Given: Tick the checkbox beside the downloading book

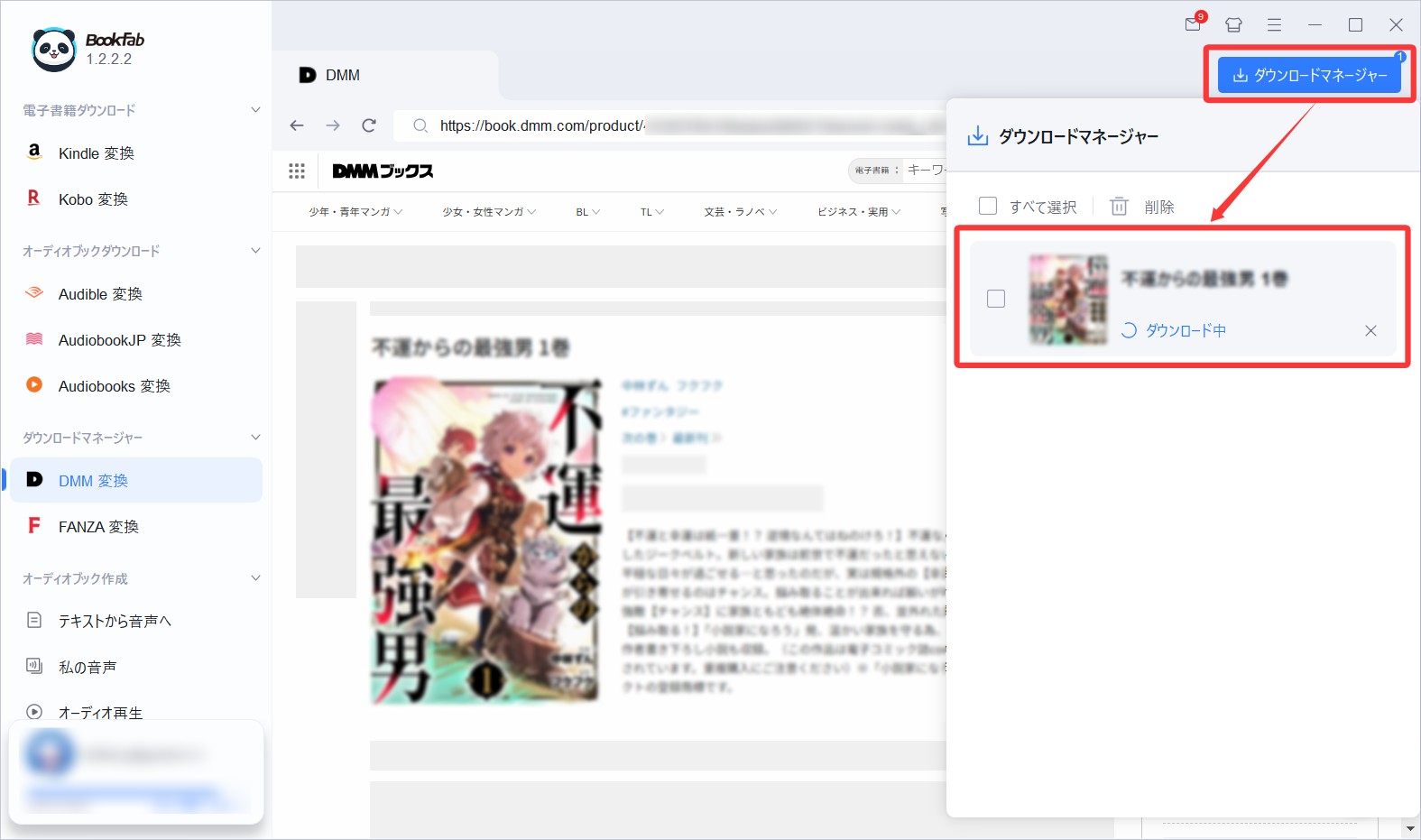Looking at the screenshot, I should pyautogui.click(x=996, y=299).
